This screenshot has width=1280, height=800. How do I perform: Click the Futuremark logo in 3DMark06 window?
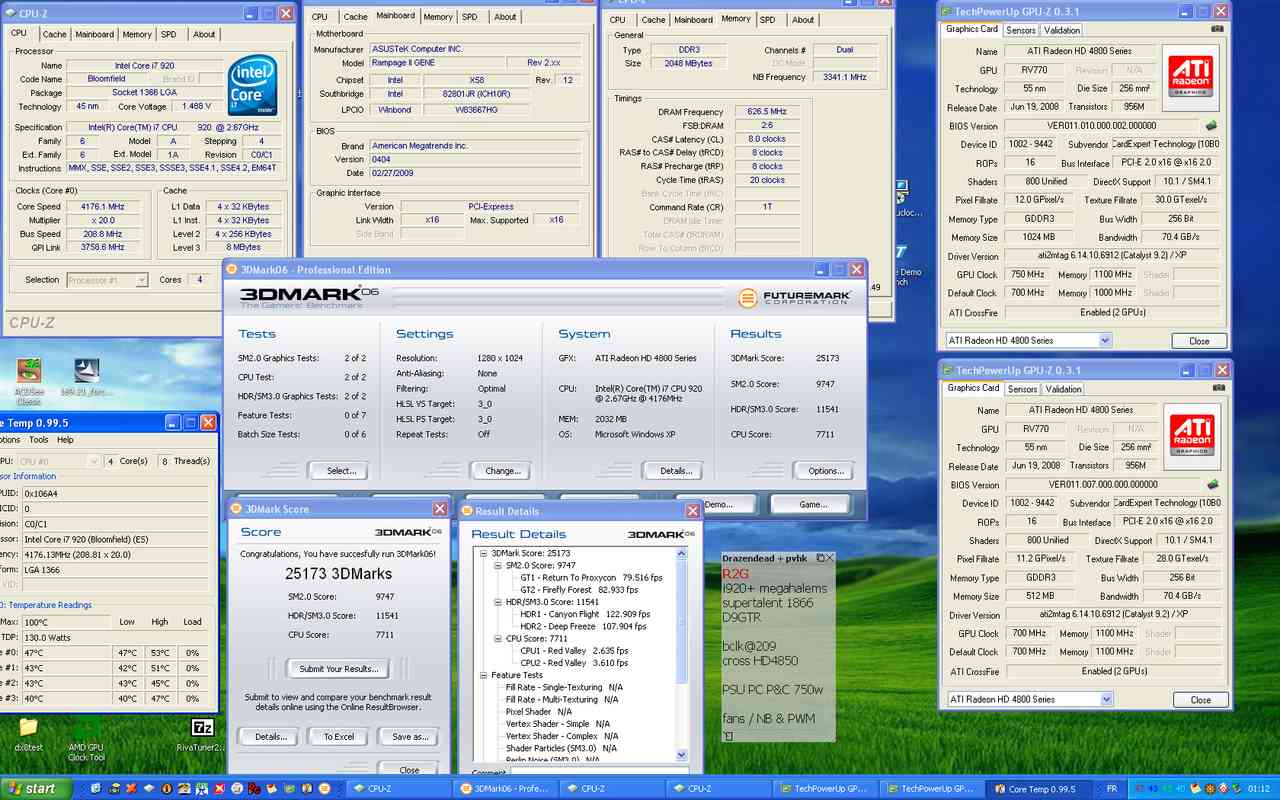(796, 297)
